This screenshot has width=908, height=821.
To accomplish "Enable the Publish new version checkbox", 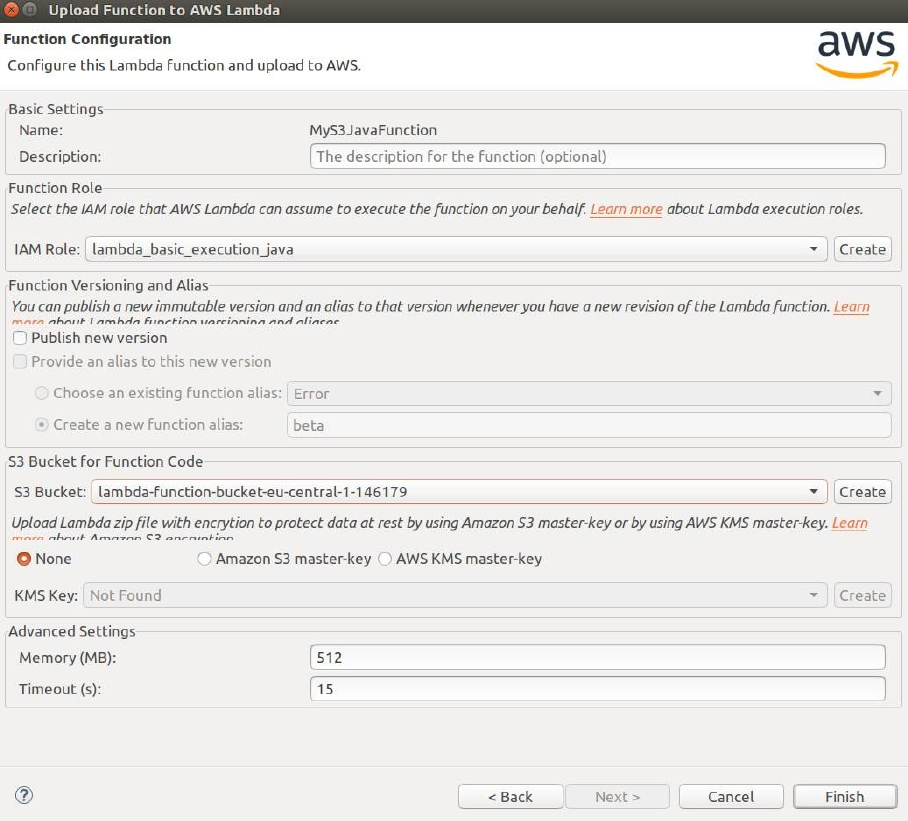I will click(x=20, y=338).
